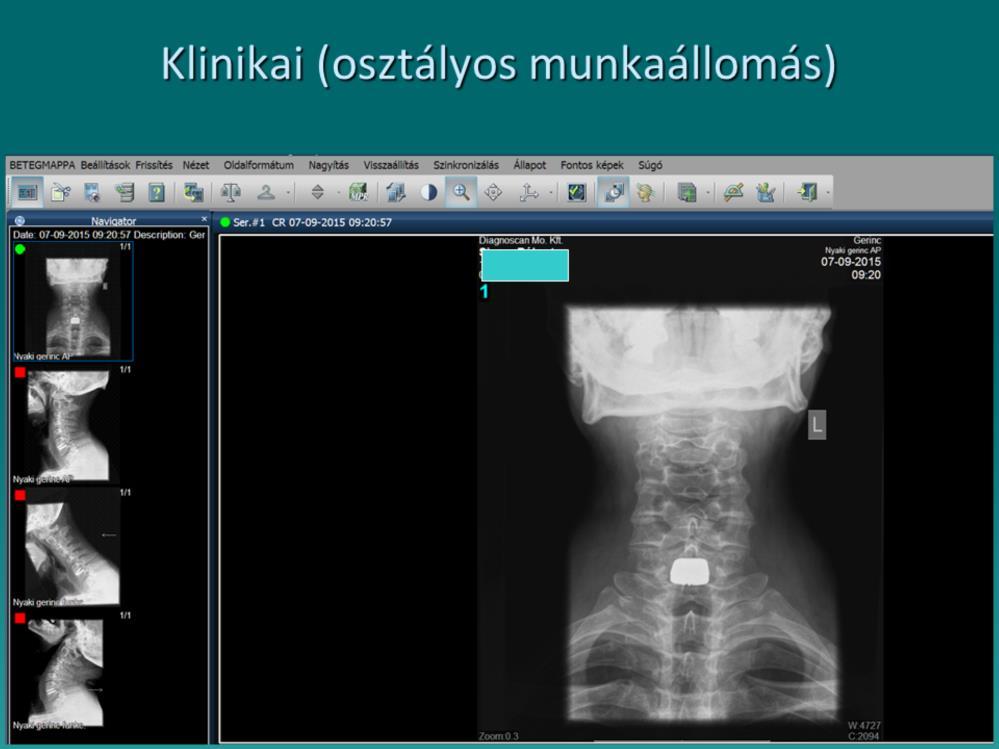Open the Nagyítás menu
This screenshot has width=999, height=749.
pyautogui.click(x=329, y=165)
